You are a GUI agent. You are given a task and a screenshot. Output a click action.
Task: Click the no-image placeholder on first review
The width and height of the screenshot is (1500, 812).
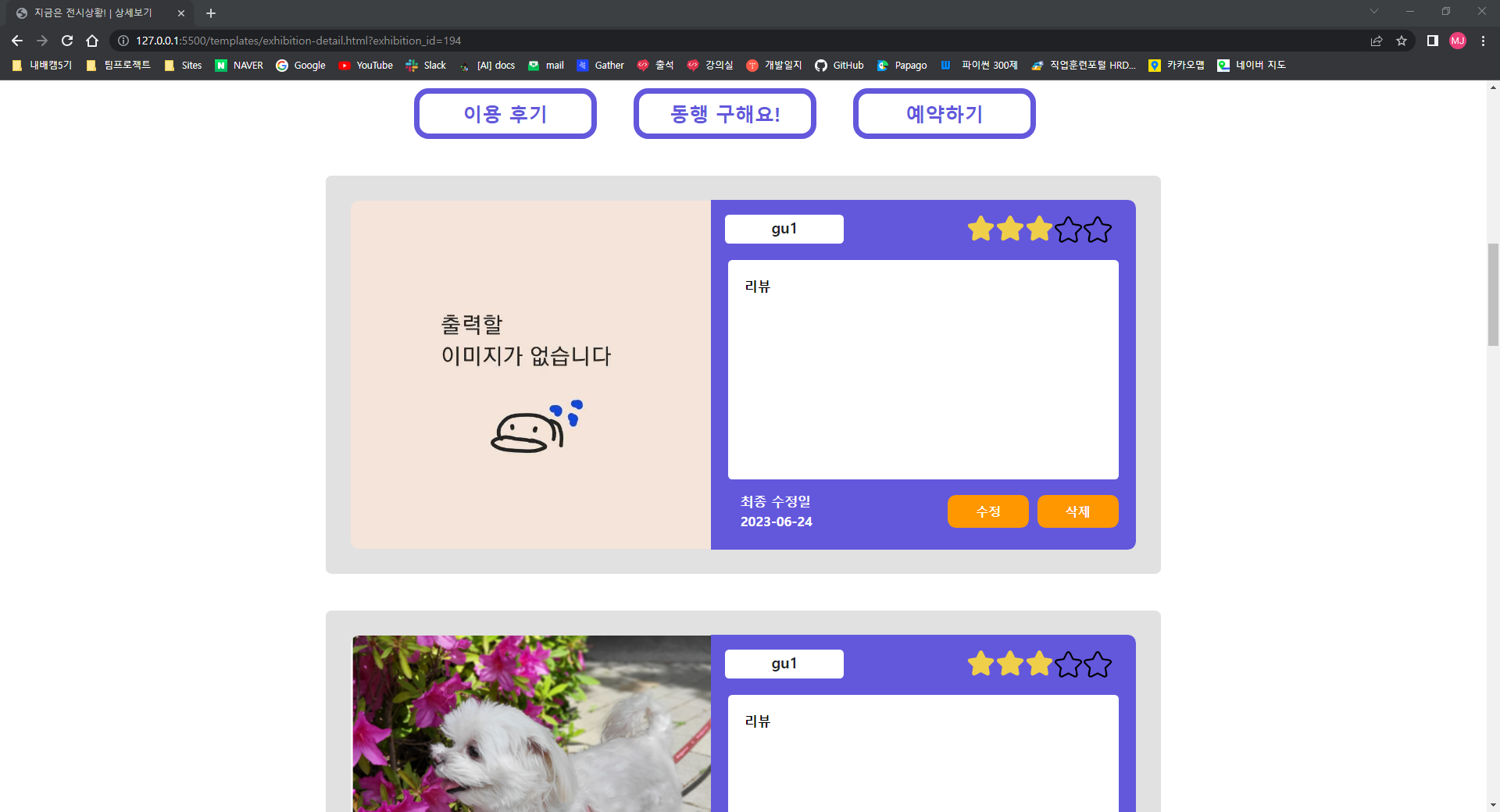[x=531, y=375]
